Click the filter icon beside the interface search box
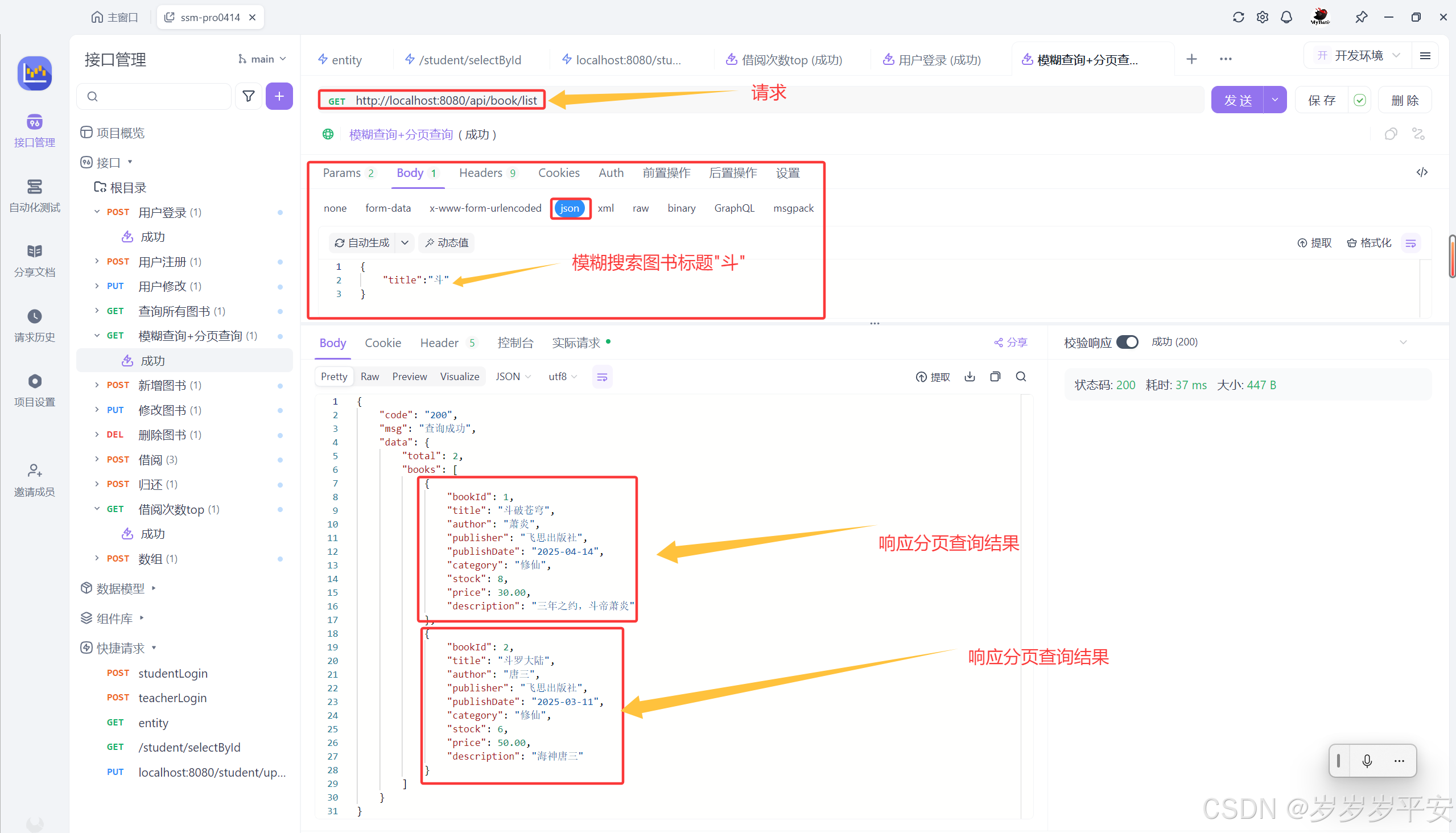 [248, 96]
